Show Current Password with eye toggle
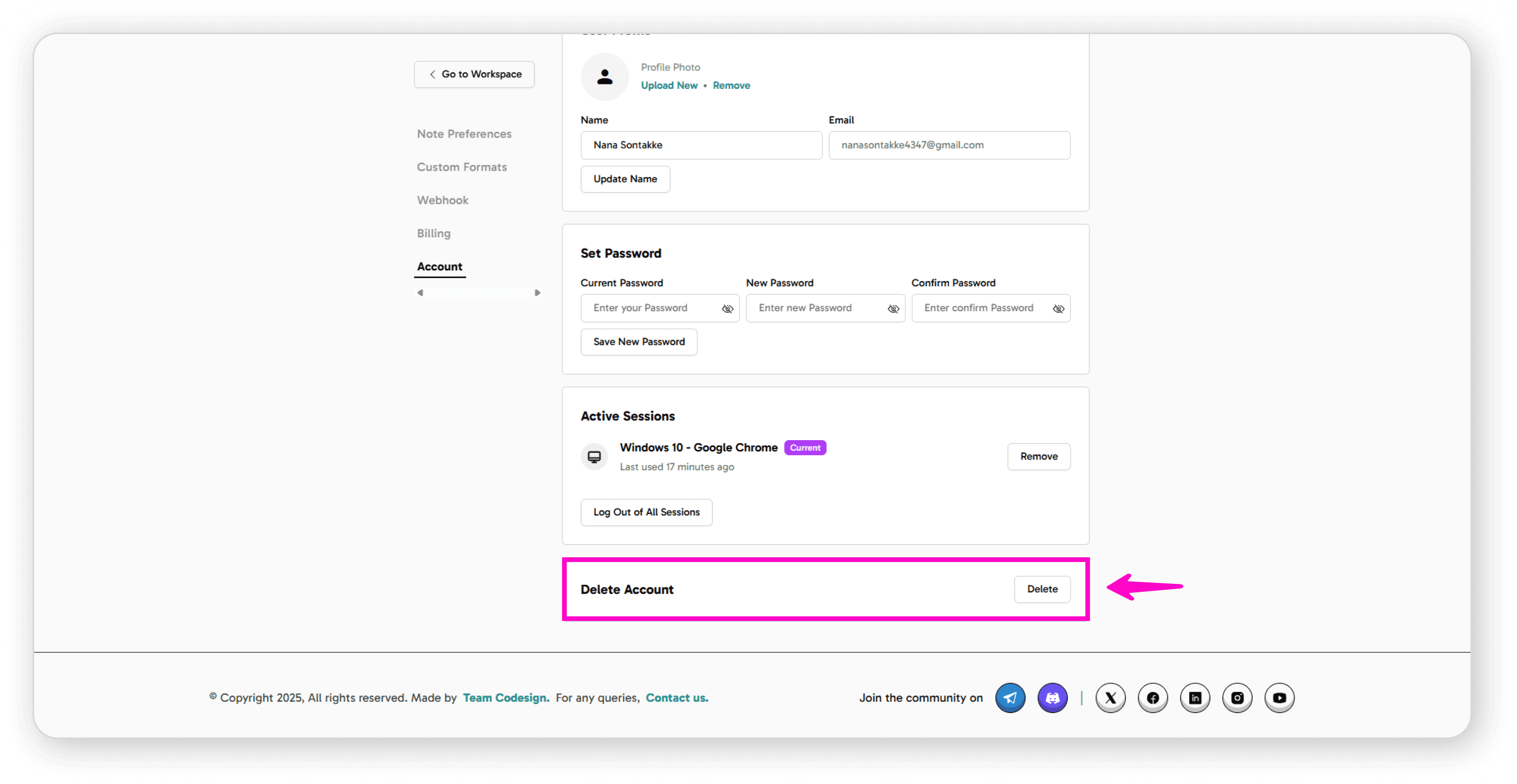This screenshot has width=1517, height=784. [x=727, y=309]
